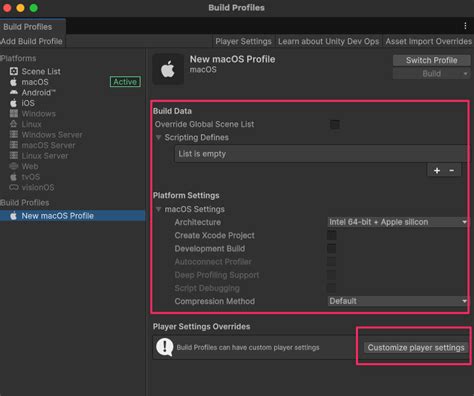Viewport: 474px width, 396px height.
Task: Enable Development Build checkbox
Action: [332, 248]
